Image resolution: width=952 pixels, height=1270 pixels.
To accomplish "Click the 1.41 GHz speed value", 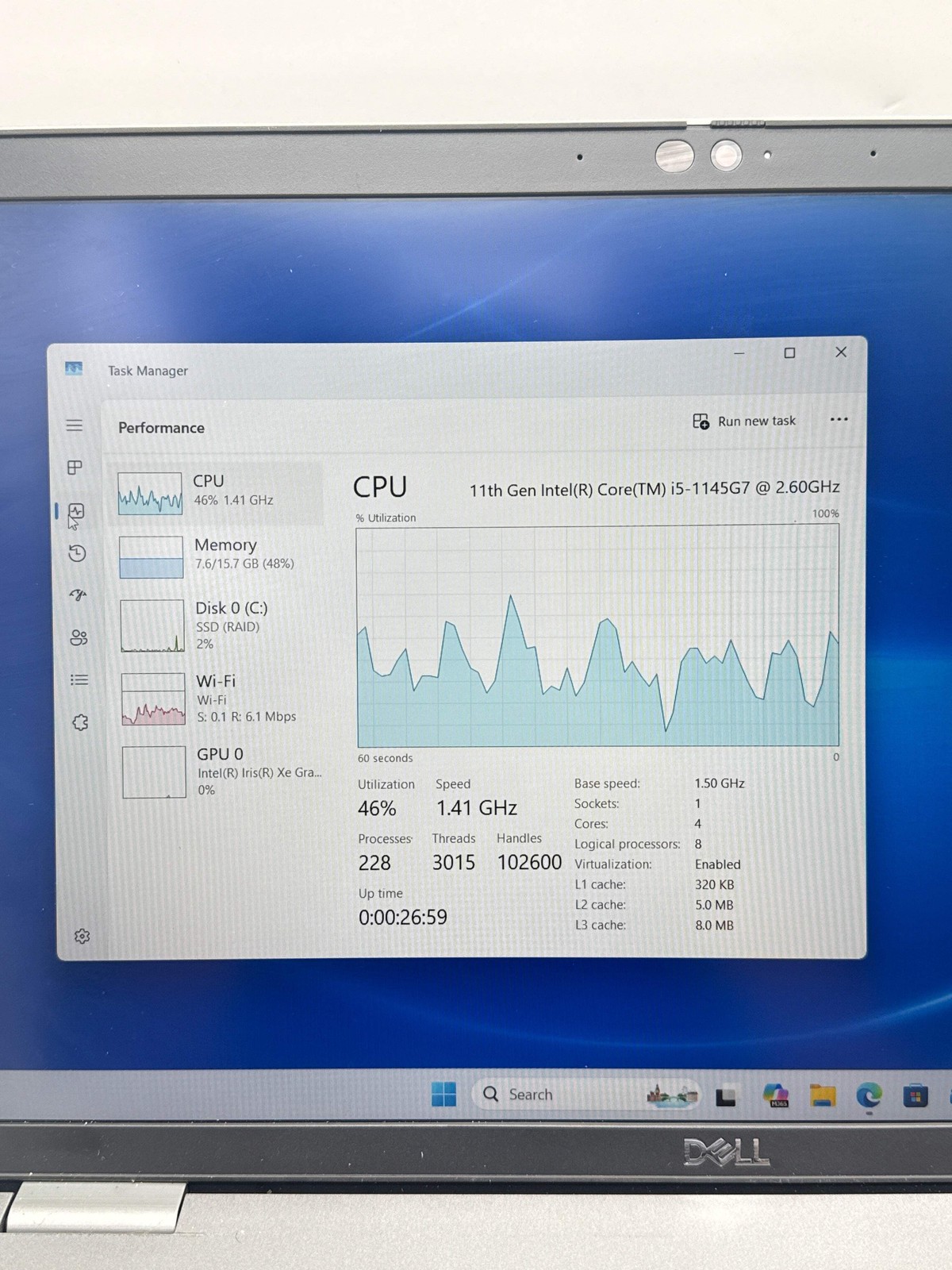I will [477, 808].
